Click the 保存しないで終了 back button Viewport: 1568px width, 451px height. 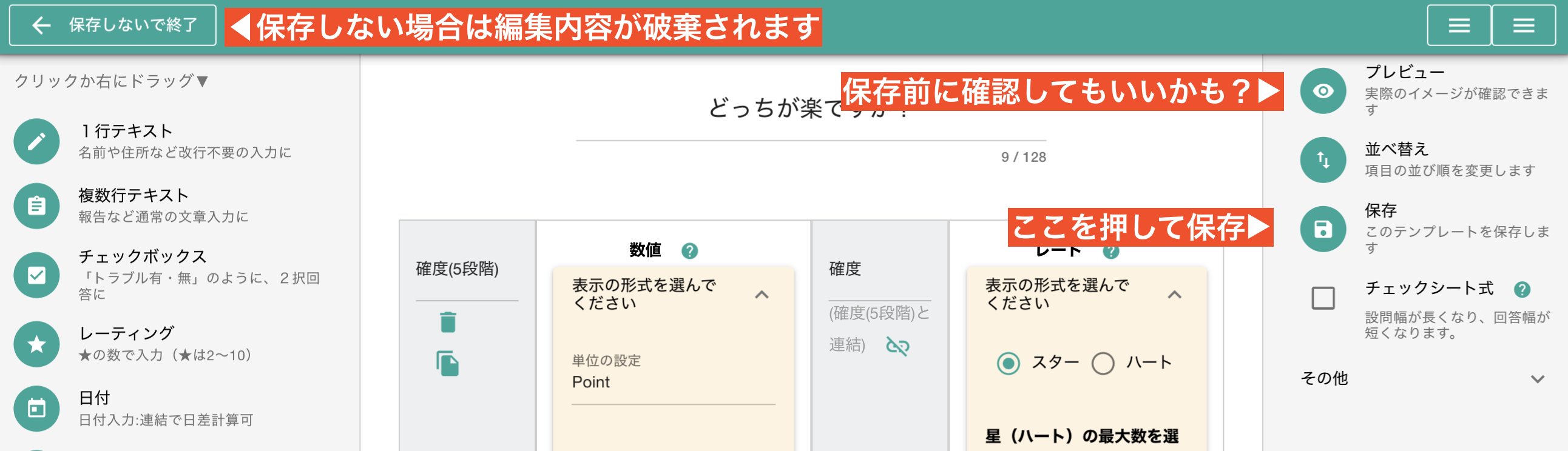tap(113, 25)
